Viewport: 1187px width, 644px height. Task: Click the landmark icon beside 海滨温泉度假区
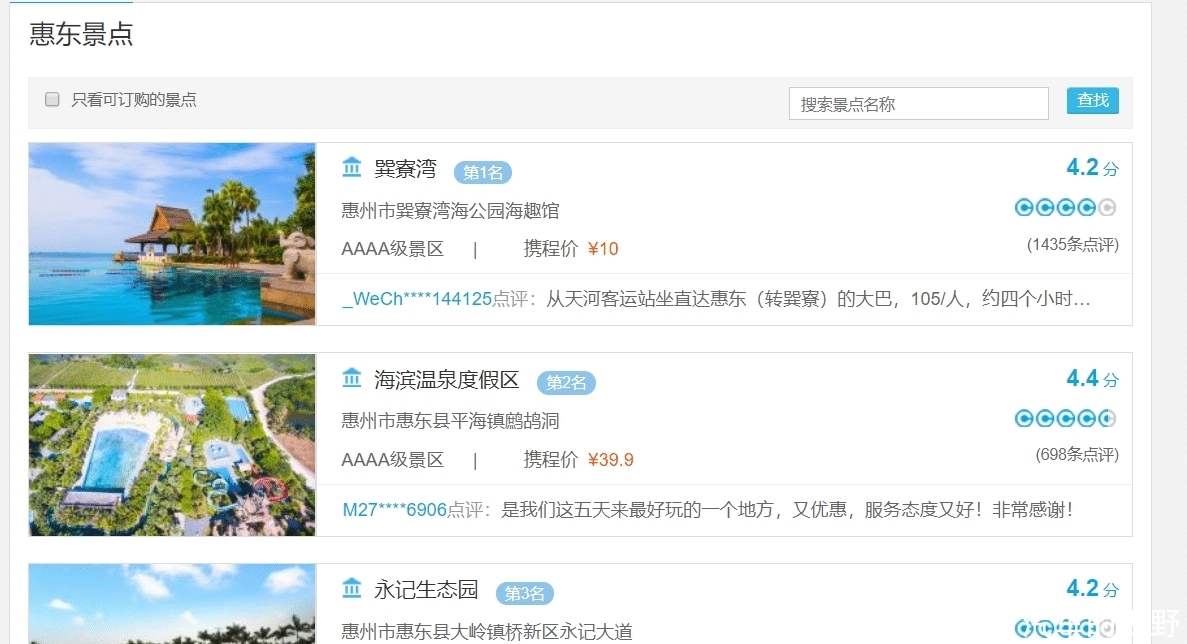pos(352,380)
